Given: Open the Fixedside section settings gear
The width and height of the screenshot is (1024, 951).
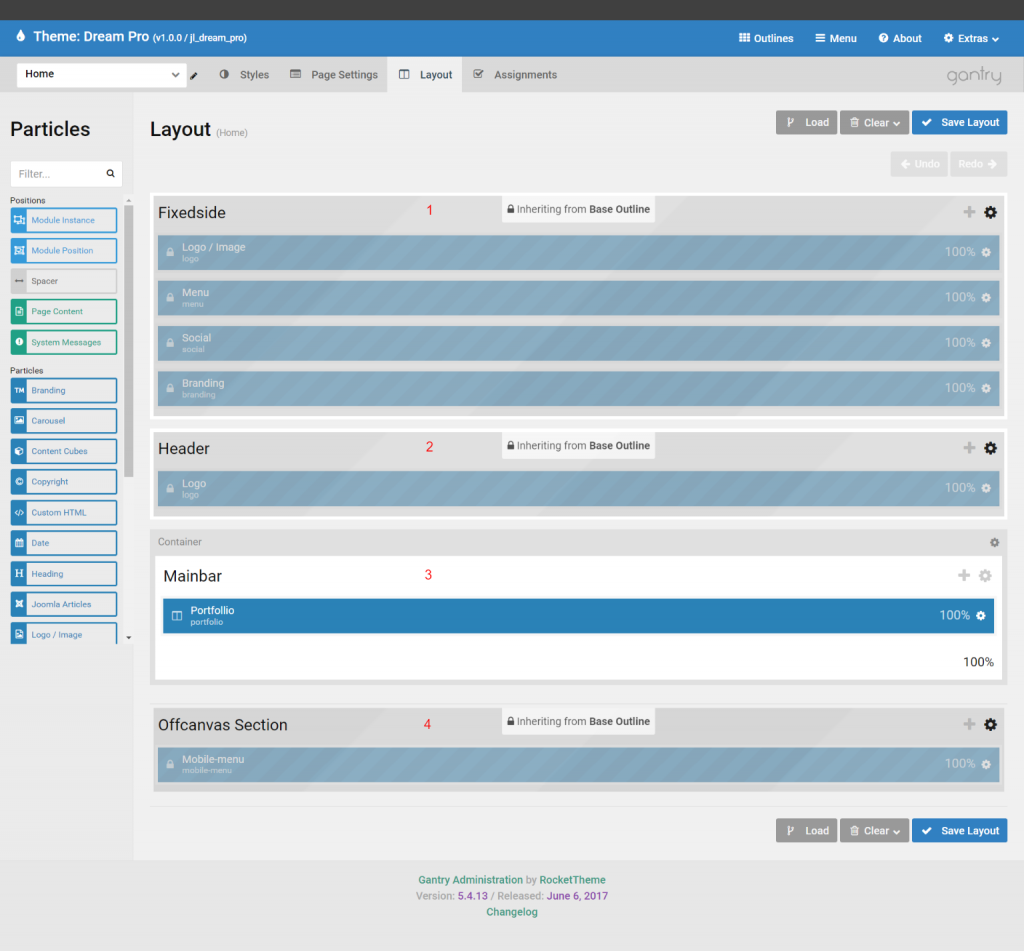Looking at the screenshot, I should (990, 212).
